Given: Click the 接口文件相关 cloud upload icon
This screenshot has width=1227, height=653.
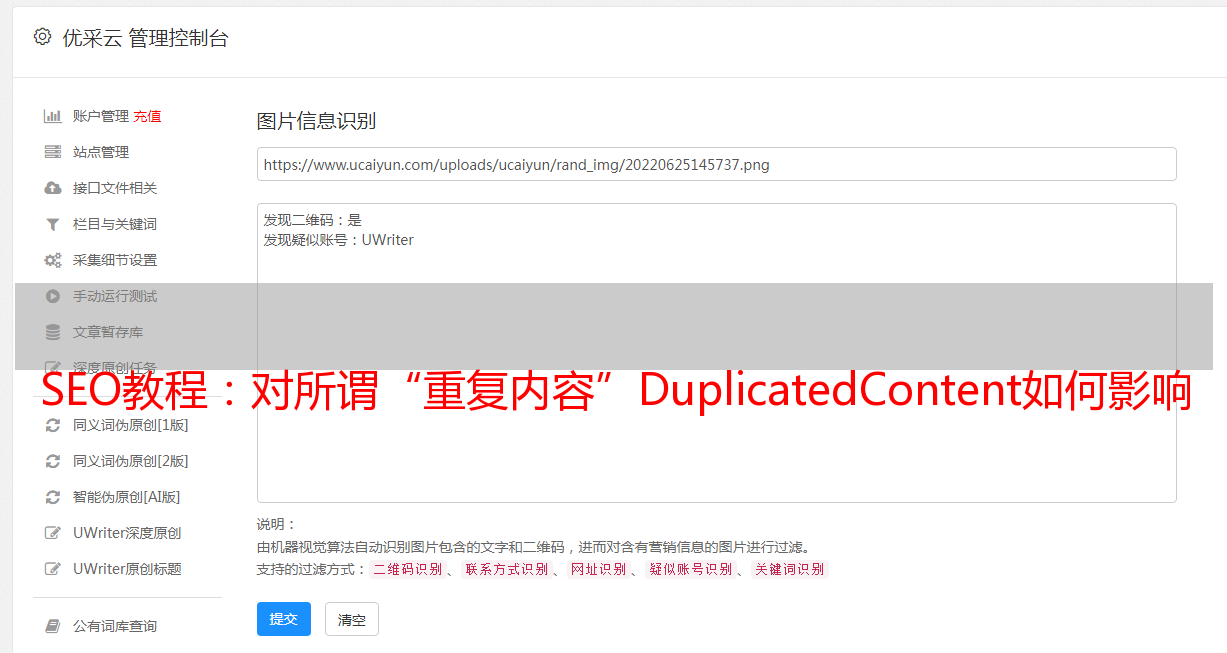Looking at the screenshot, I should [53, 188].
